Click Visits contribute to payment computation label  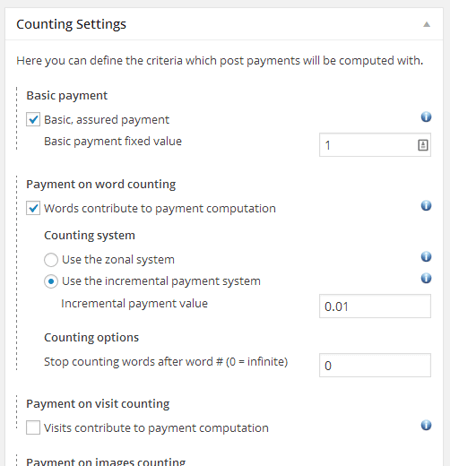pos(156,428)
